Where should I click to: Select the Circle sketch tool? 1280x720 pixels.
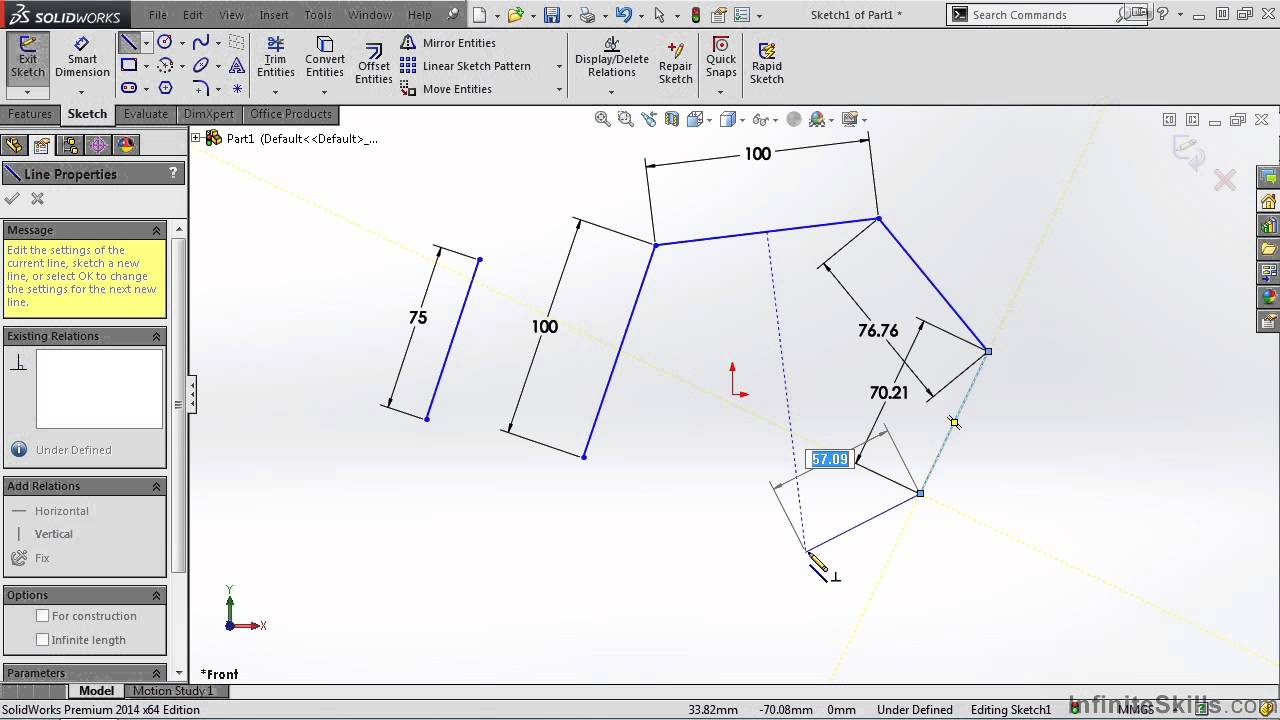coord(164,42)
